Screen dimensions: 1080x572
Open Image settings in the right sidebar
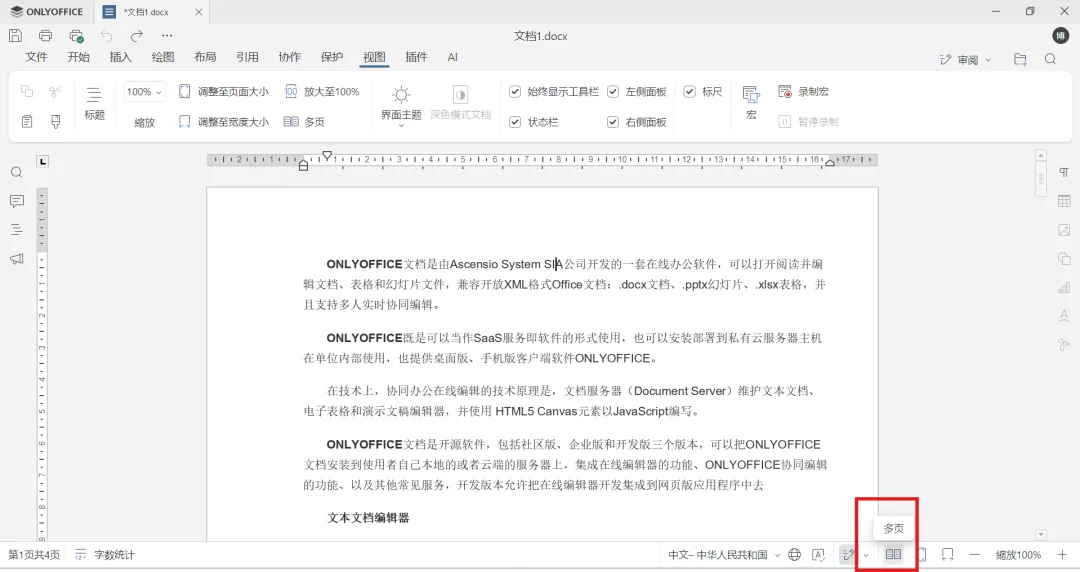[1064, 230]
